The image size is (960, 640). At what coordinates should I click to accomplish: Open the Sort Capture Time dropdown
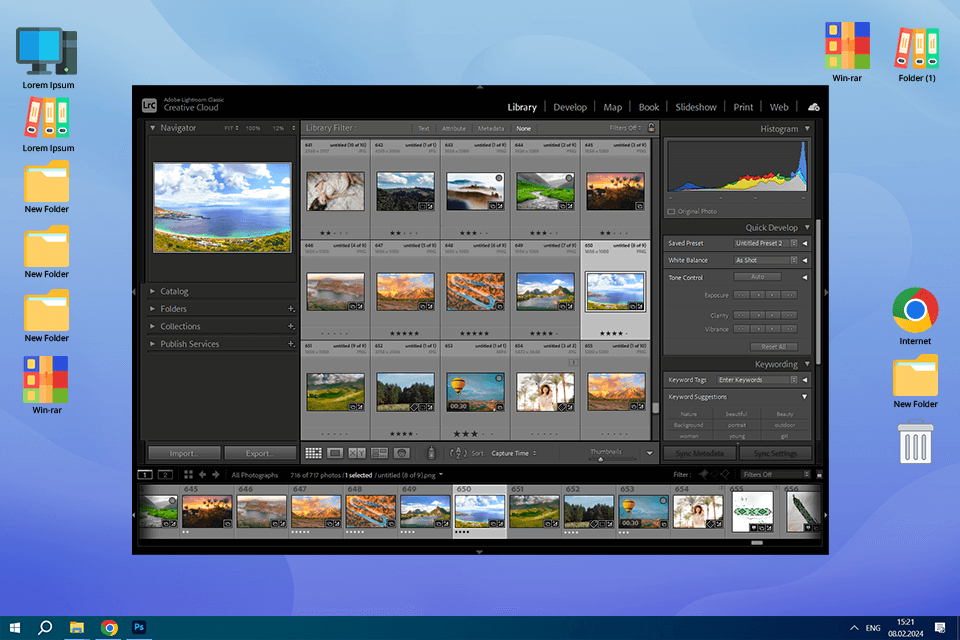tap(514, 453)
